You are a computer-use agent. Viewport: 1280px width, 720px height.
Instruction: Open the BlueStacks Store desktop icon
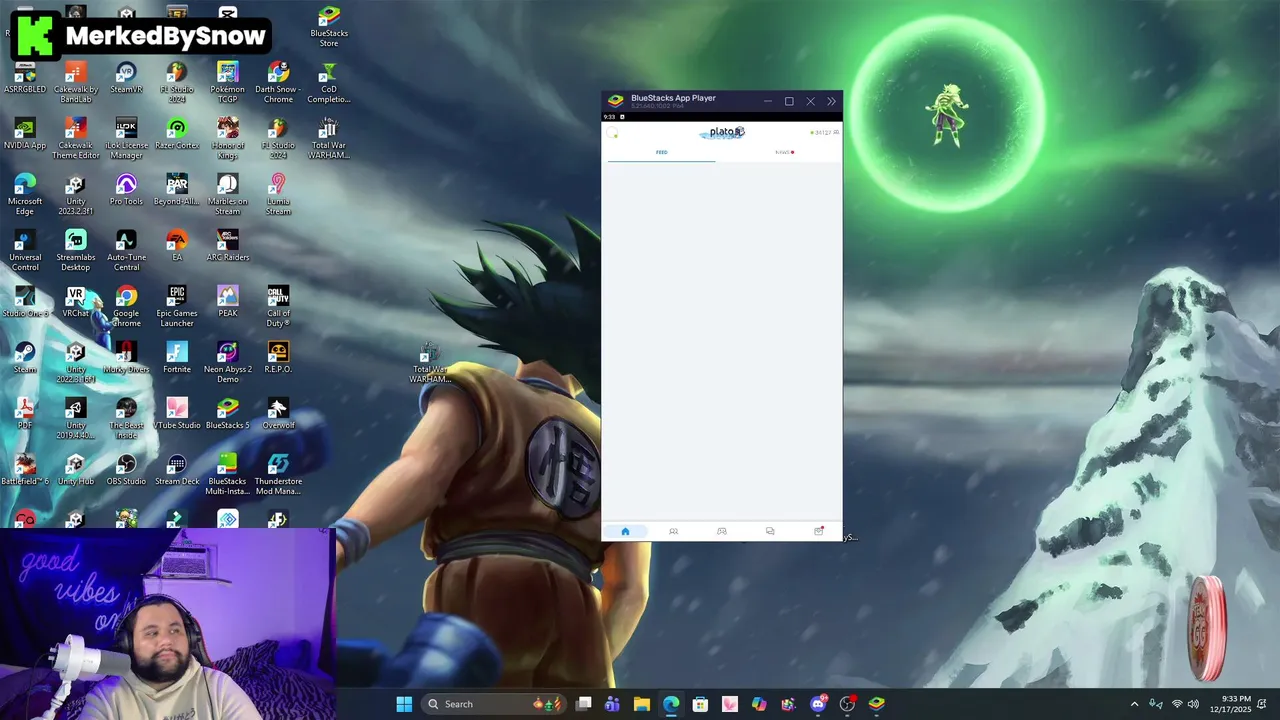point(329,27)
